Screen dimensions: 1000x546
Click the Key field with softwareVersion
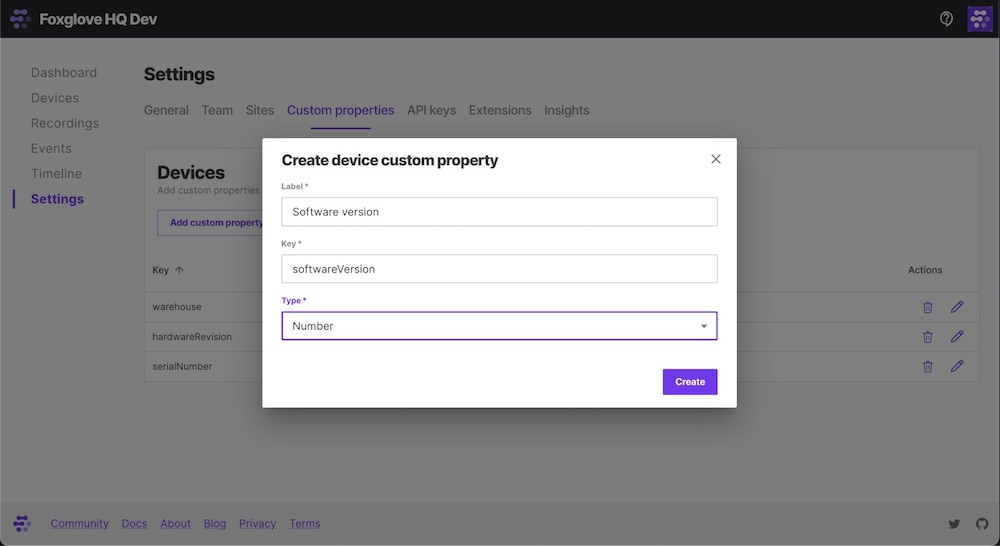[x=499, y=269]
